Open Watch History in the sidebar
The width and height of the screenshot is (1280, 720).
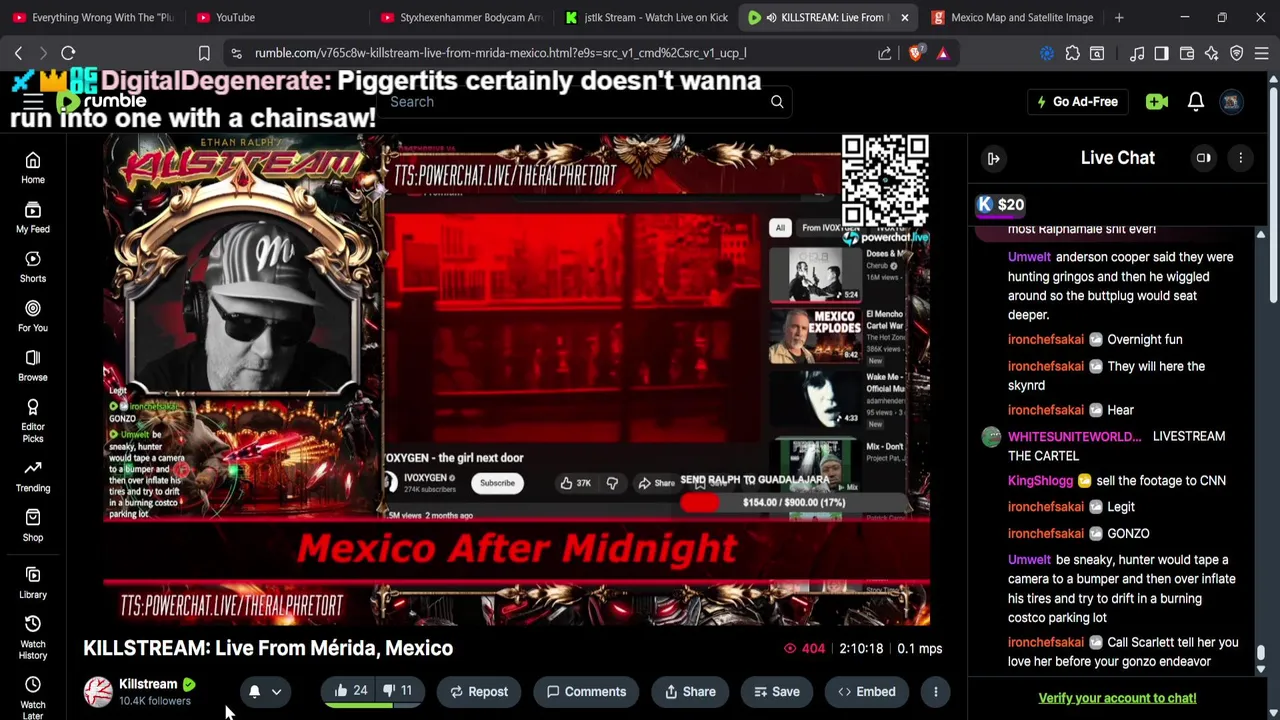tap(33, 637)
